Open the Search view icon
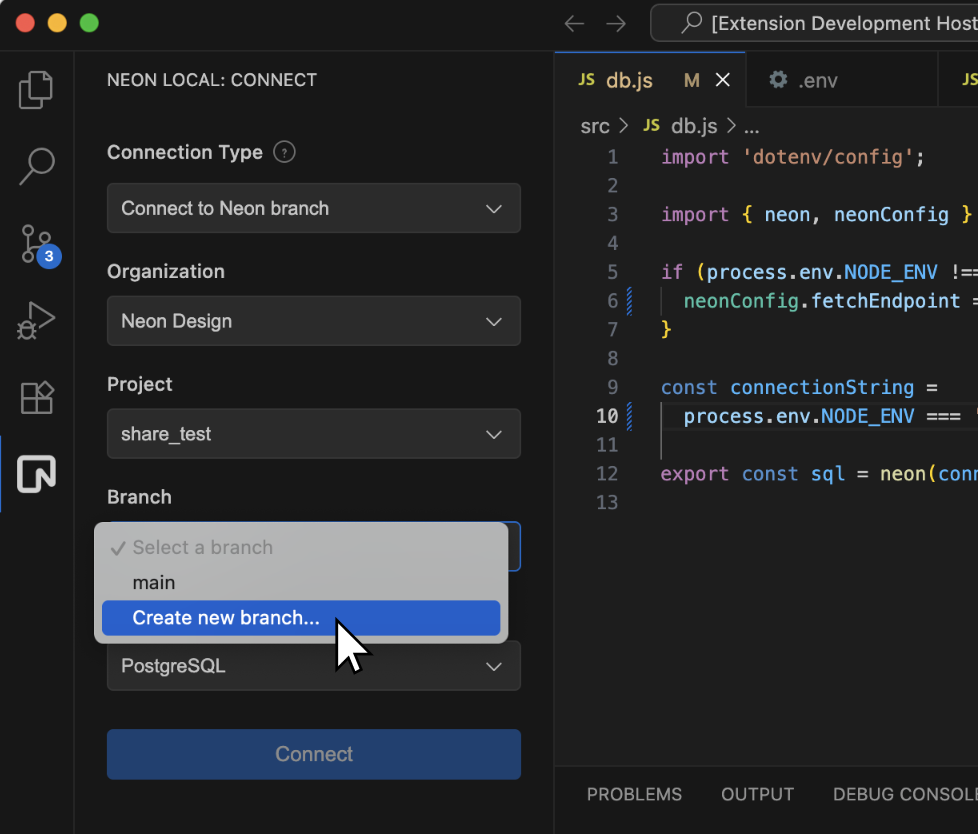The width and height of the screenshot is (978, 834). pyautogui.click(x=36, y=166)
